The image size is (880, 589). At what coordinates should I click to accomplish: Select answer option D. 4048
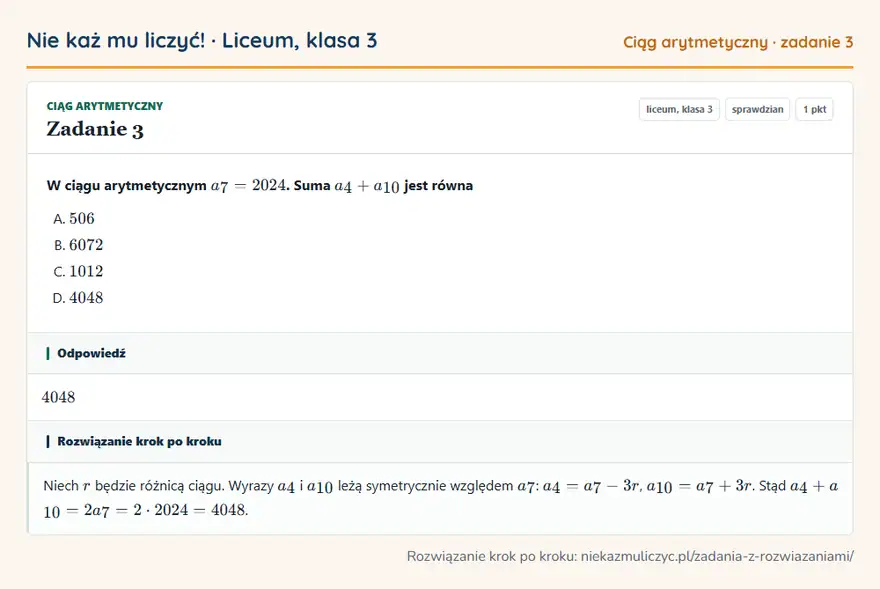click(x=78, y=298)
